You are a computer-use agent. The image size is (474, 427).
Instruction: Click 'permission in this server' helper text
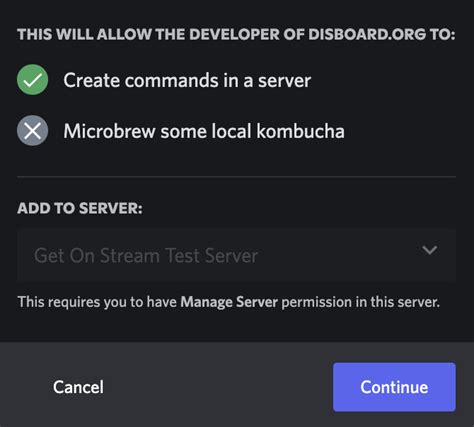coord(361,302)
